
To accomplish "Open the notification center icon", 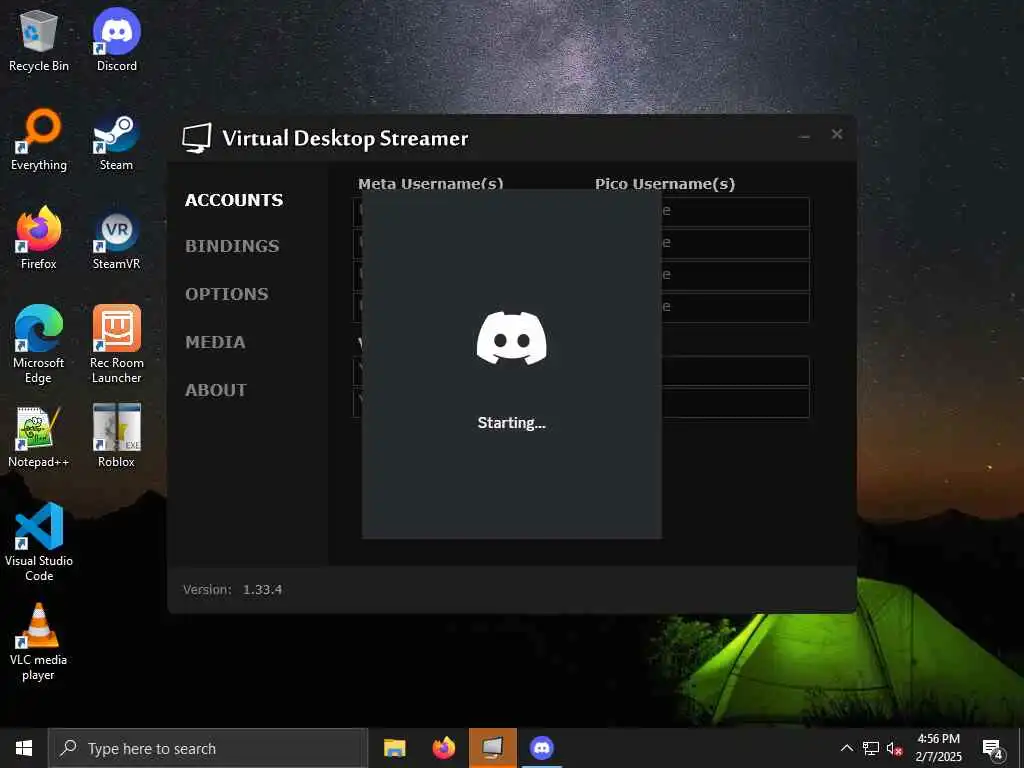I will pyautogui.click(x=993, y=749).
